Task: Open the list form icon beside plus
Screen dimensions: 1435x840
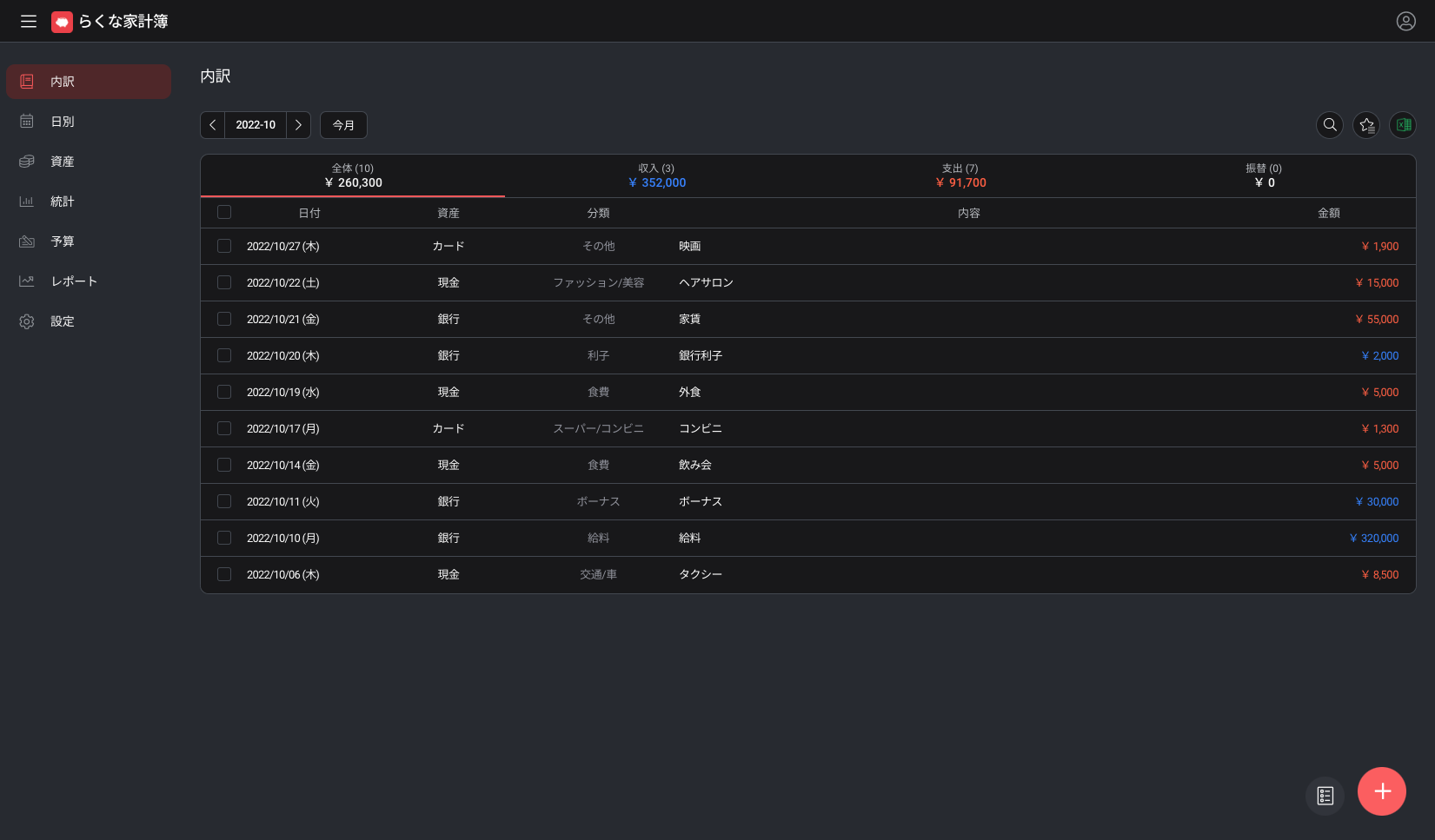Action: (1325, 796)
